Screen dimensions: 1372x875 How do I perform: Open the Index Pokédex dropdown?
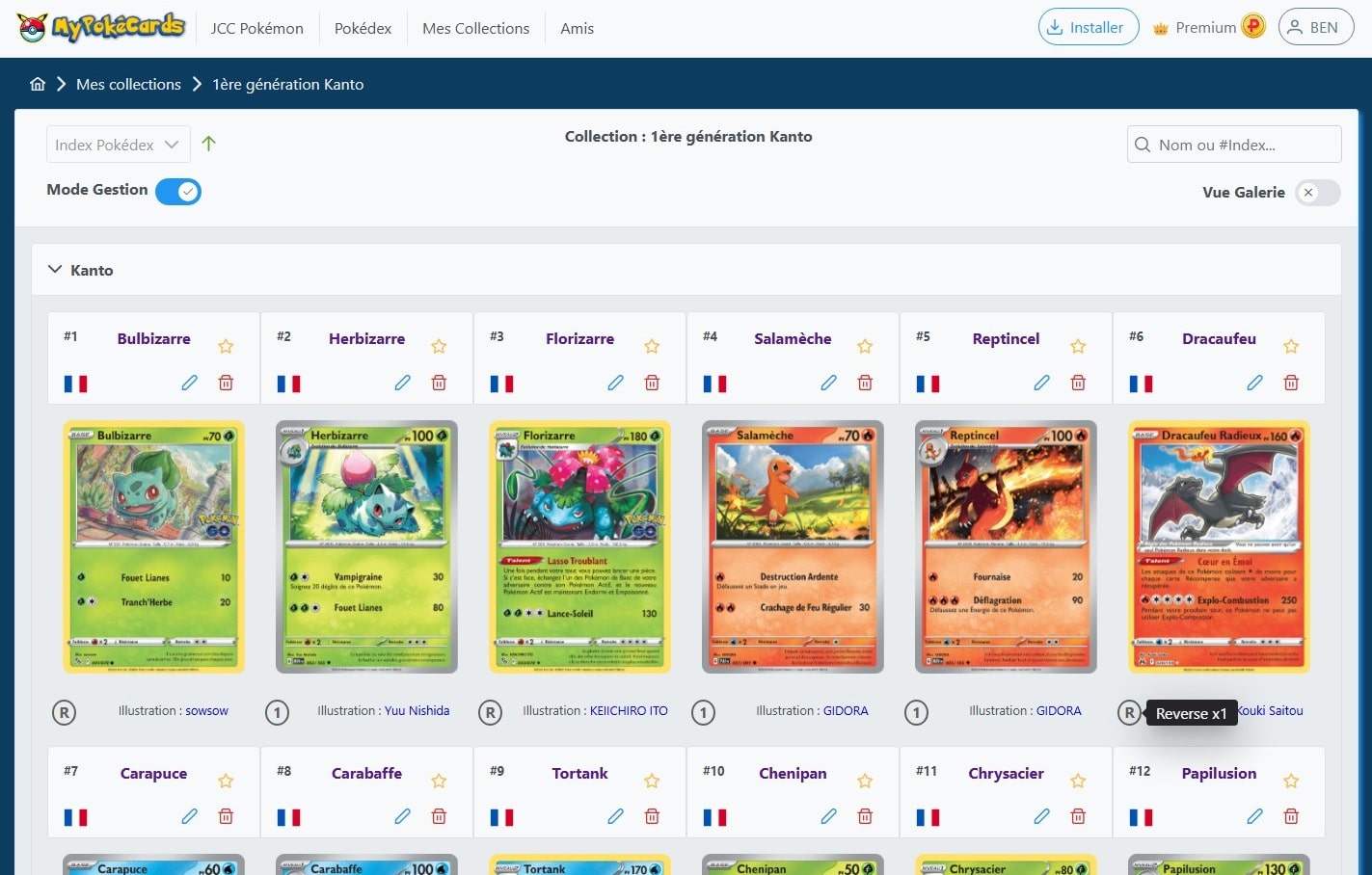tap(117, 144)
